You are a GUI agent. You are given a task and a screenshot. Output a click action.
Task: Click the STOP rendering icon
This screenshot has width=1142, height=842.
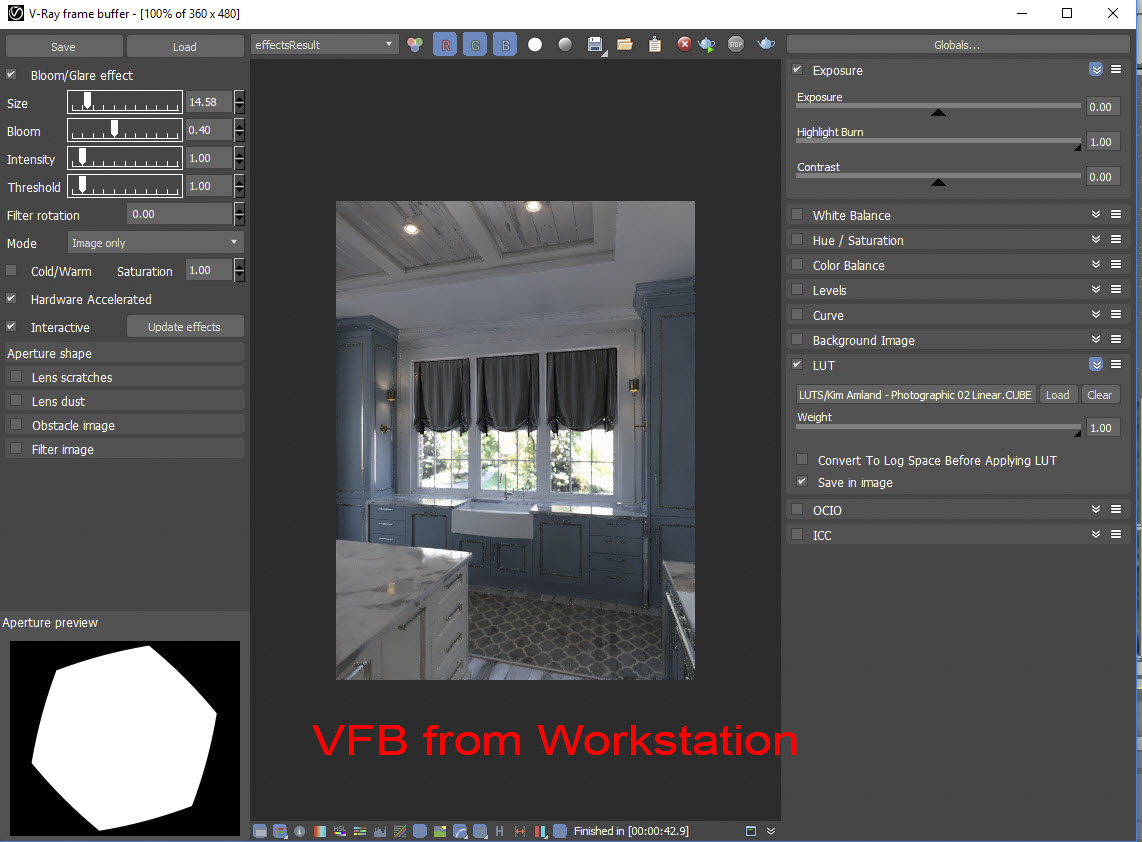[x=736, y=45]
